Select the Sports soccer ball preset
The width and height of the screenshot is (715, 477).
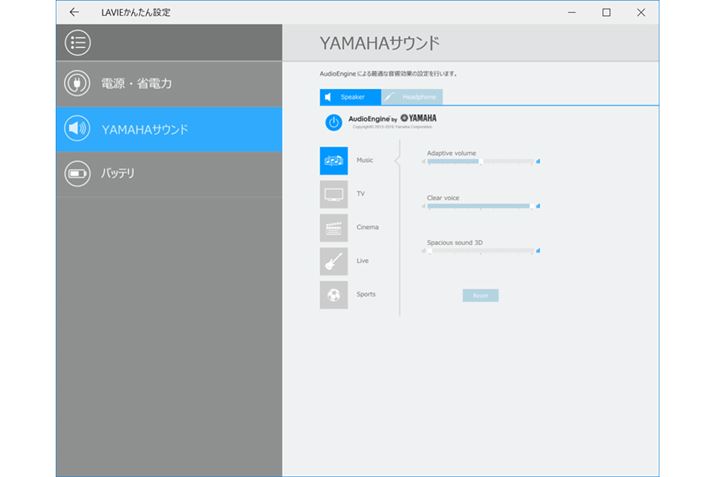[333, 295]
